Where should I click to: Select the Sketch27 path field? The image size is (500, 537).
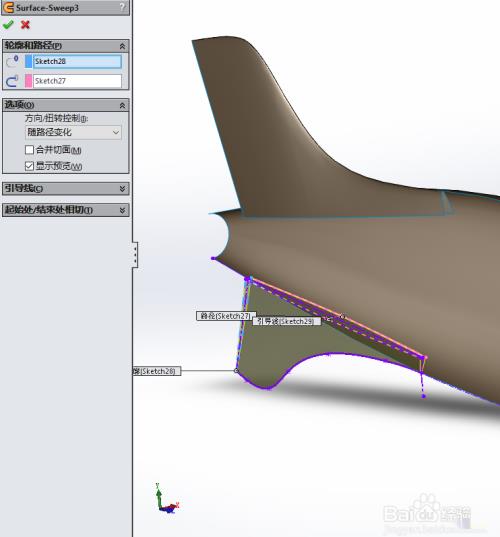pyautogui.click(x=77, y=81)
